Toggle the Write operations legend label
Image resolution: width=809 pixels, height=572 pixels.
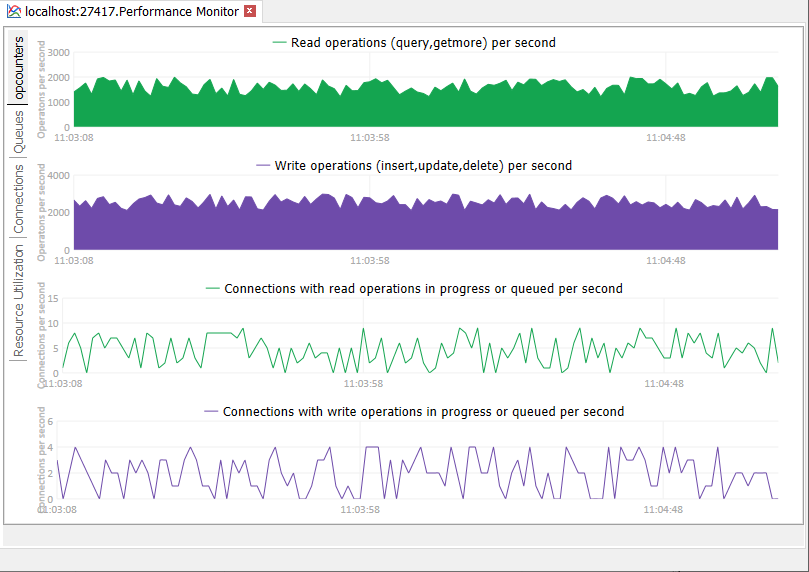click(x=423, y=165)
